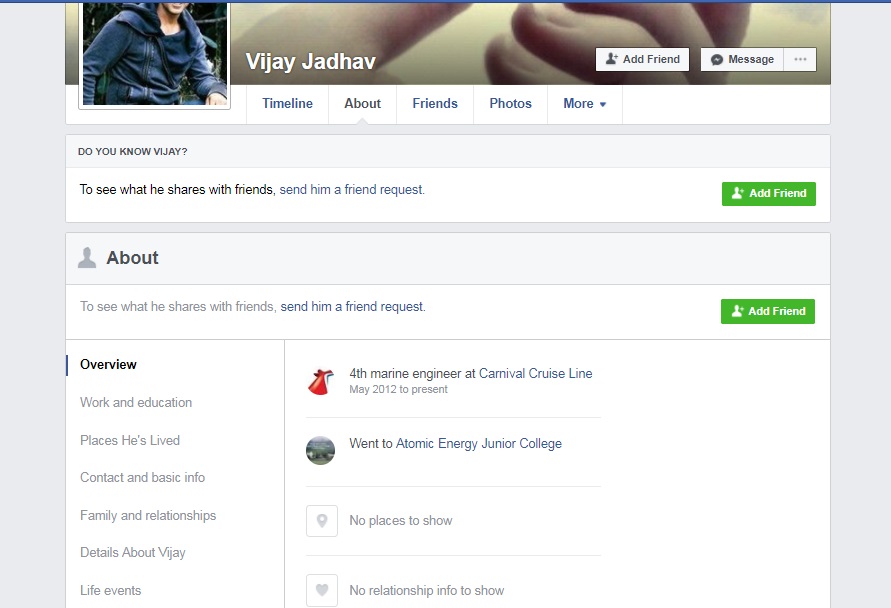Click friend request link in About section
This screenshot has width=891, height=608.
[x=353, y=307]
